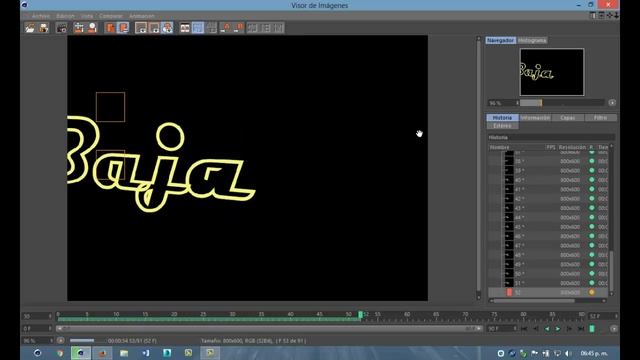Toggle the highlighted orange compare icon

point(123,28)
